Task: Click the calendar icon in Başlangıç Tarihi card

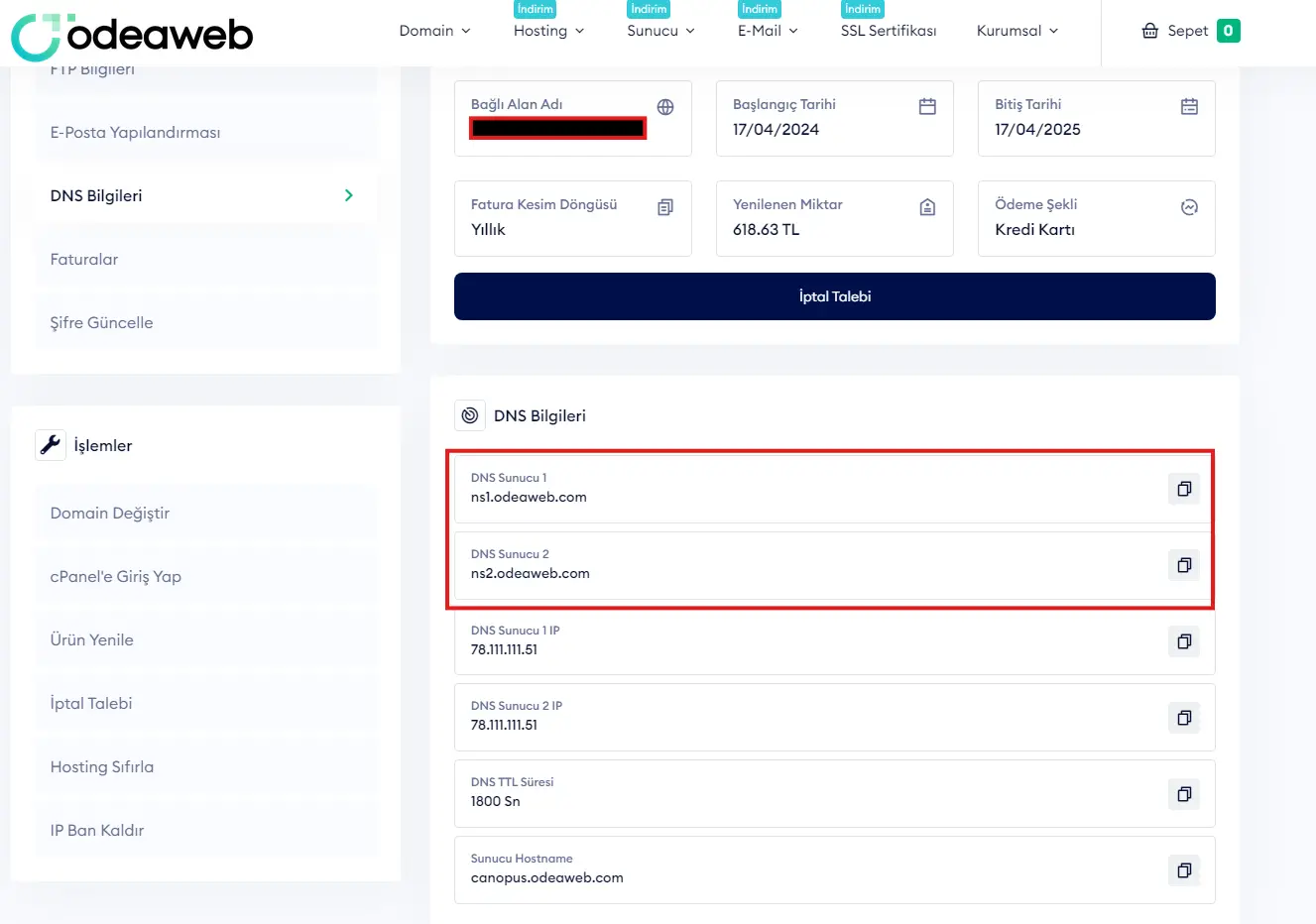Action: point(927,107)
